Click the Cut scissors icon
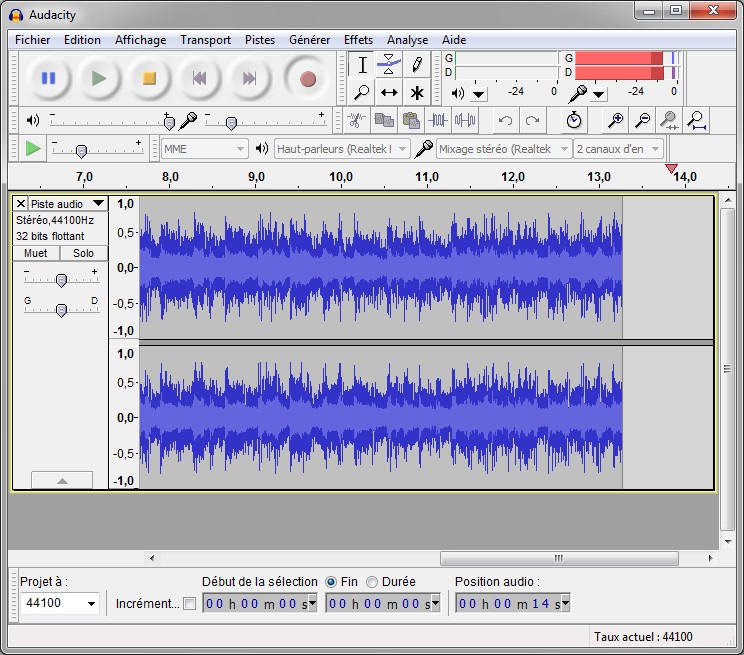744x655 pixels. [355, 121]
